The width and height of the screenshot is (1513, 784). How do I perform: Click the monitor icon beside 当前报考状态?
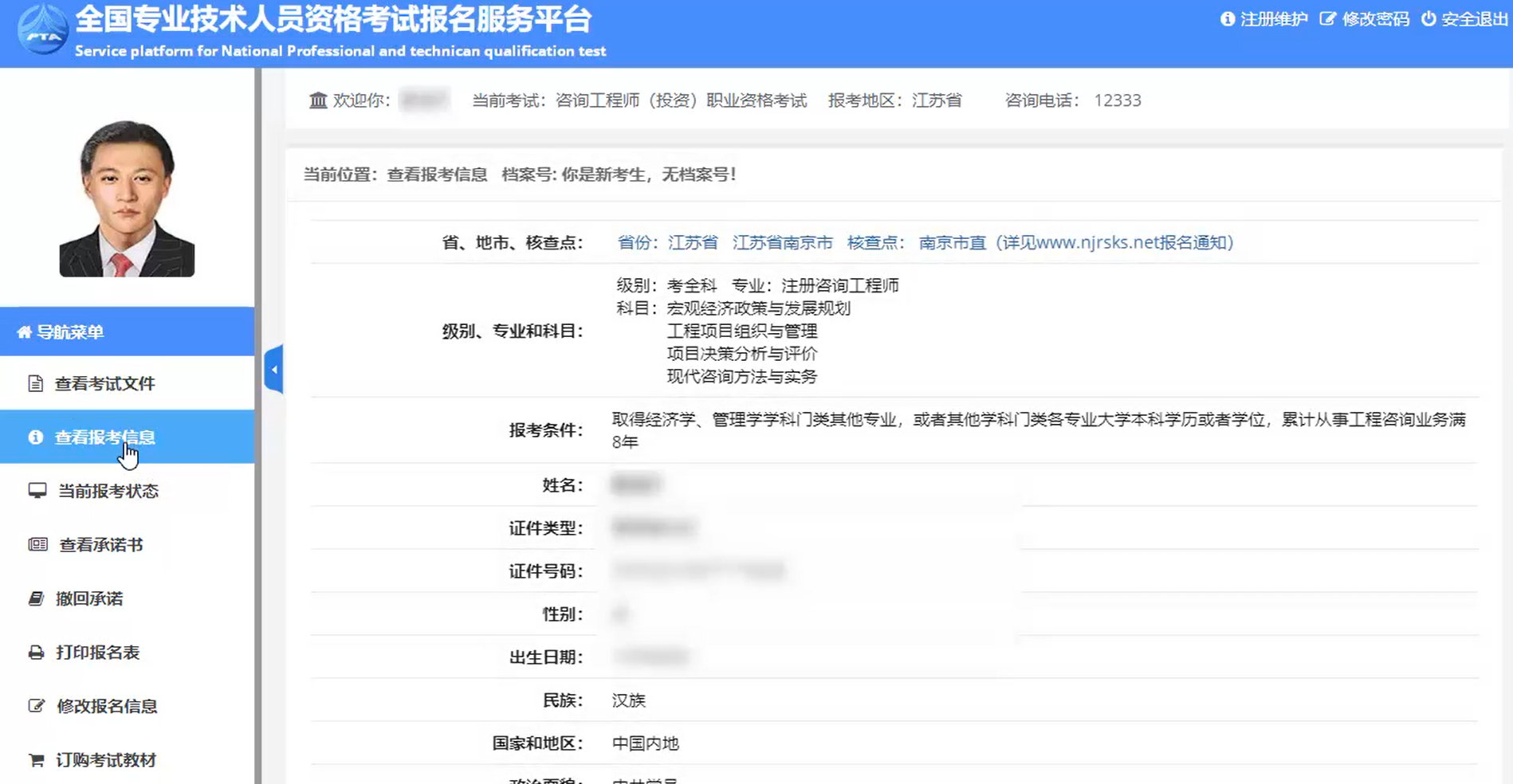point(37,490)
